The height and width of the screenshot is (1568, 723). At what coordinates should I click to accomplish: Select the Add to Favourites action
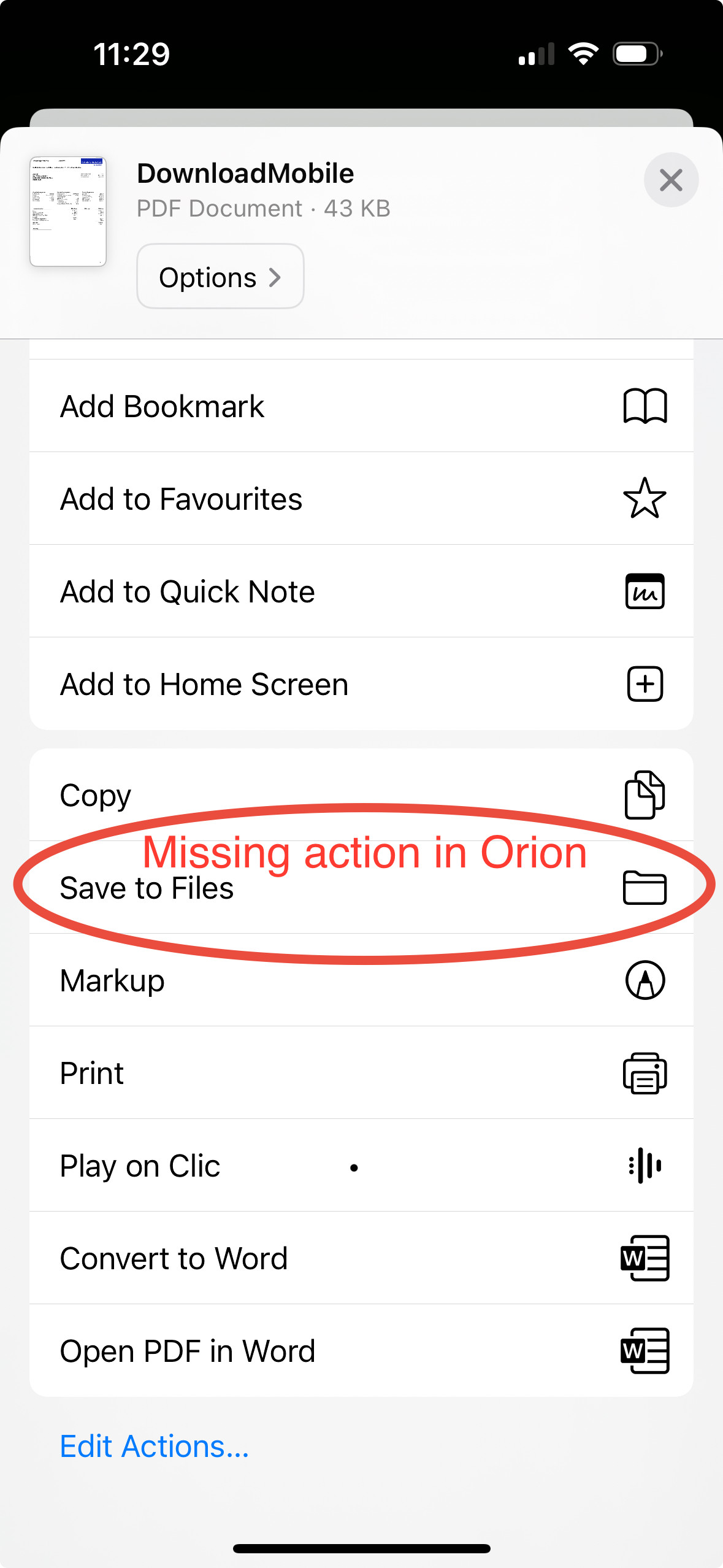(x=181, y=499)
